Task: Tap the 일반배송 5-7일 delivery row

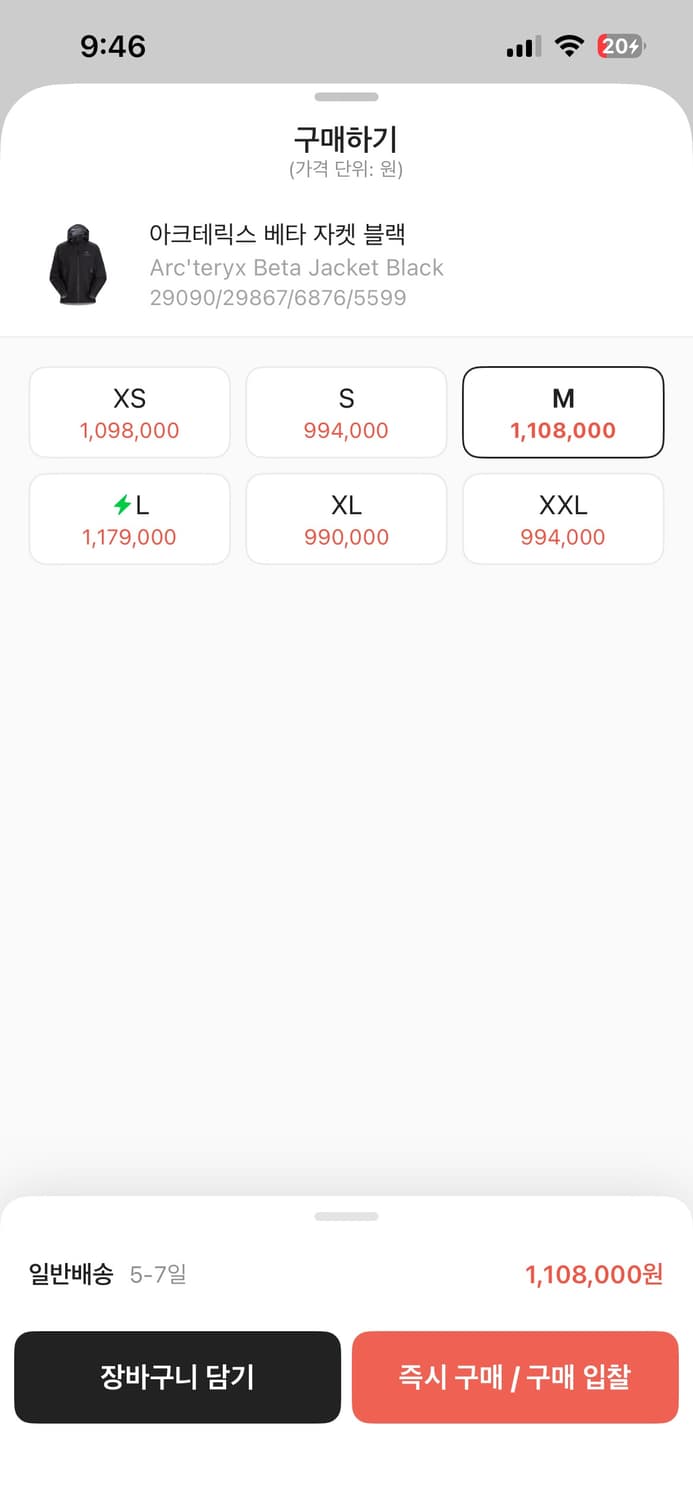Action: click(x=108, y=1275)
